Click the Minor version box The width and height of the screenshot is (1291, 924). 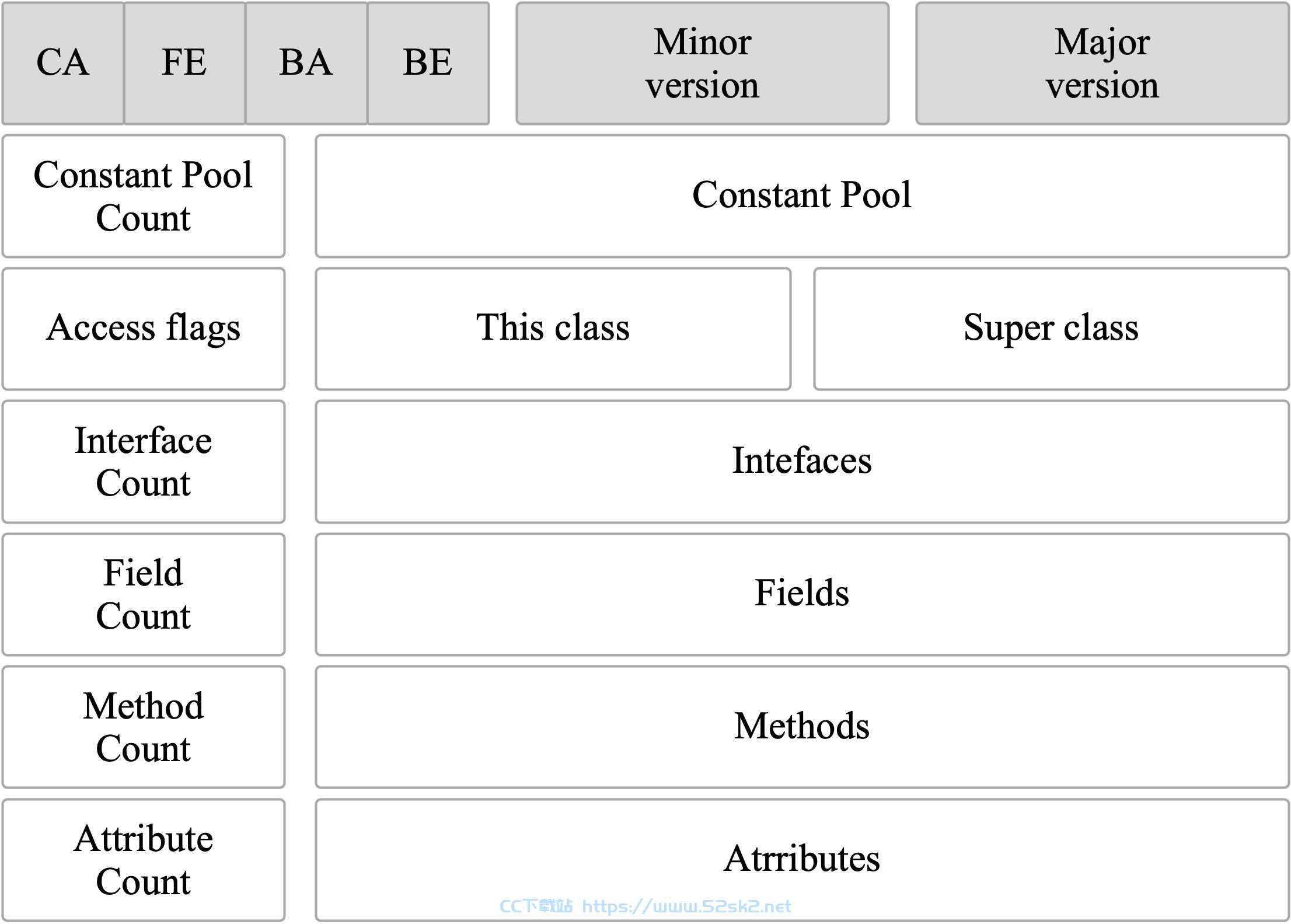[x=703, y=63]
